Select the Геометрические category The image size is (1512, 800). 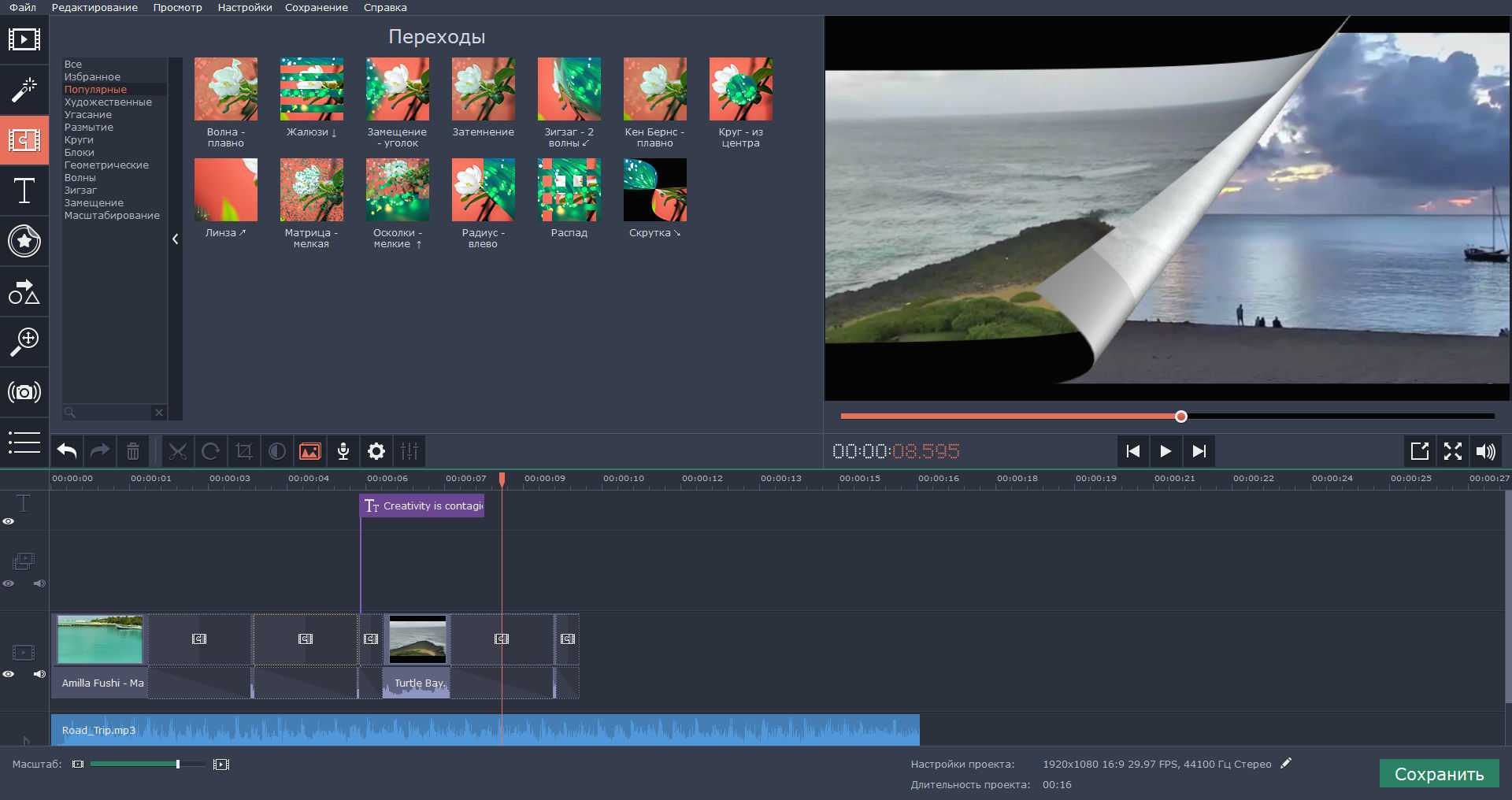[106, 165]
